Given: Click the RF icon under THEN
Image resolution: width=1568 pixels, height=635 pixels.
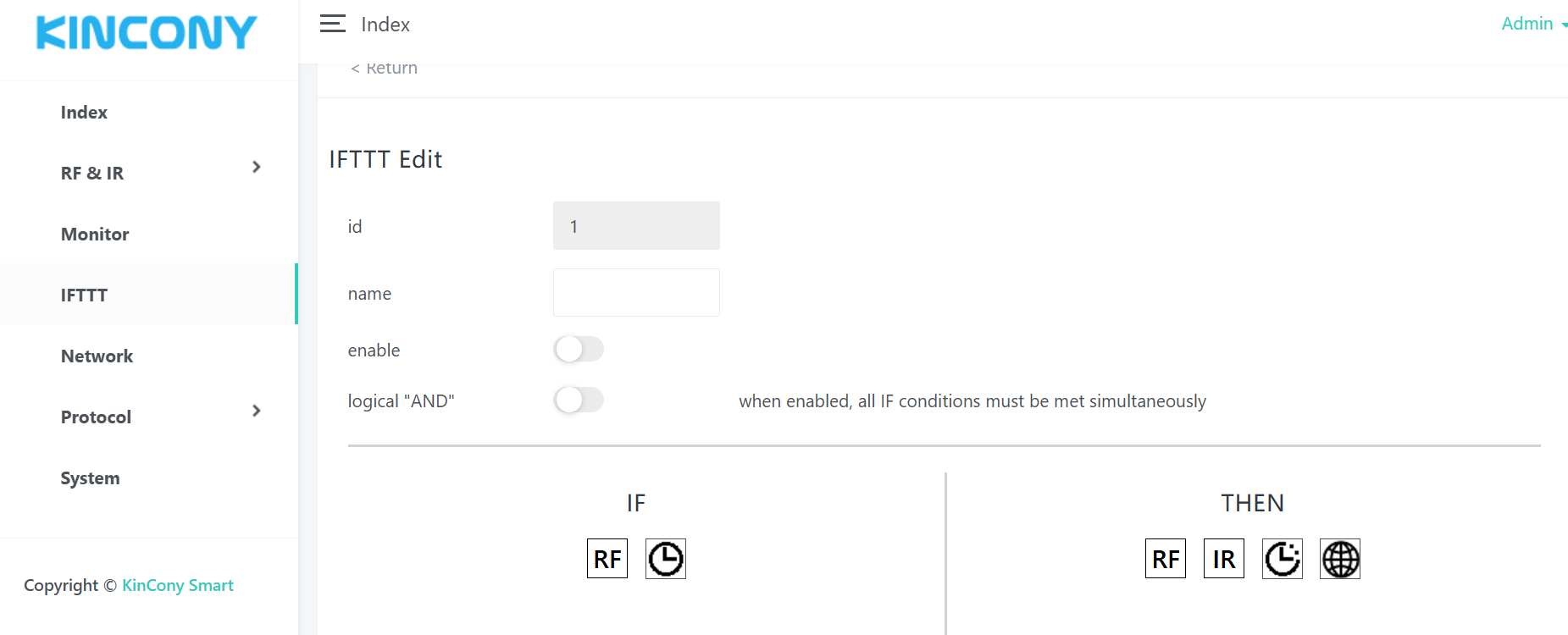Looking at the screenshot, I should pos(1166,559).
